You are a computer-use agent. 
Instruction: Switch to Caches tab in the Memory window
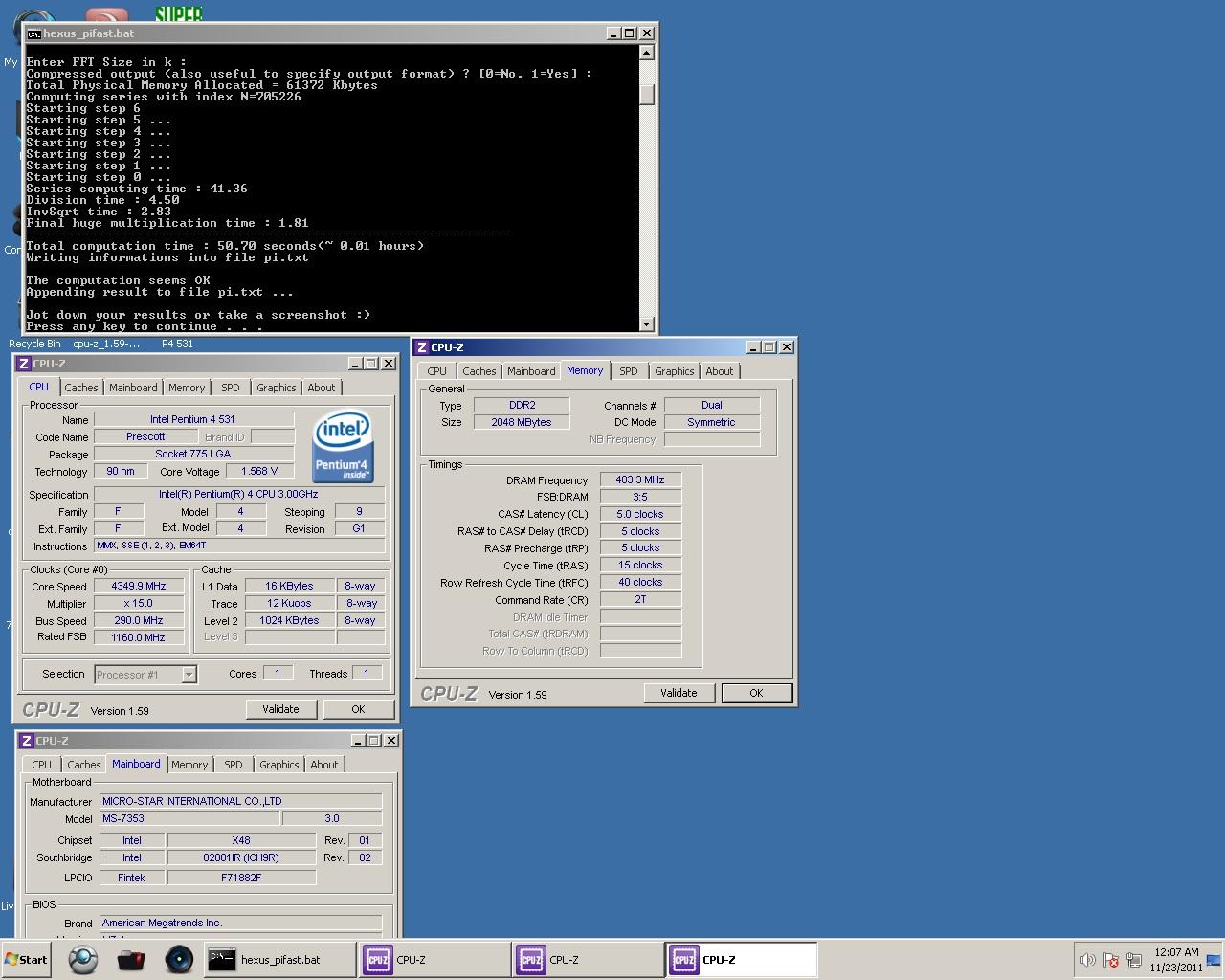(x=479, y=371)
